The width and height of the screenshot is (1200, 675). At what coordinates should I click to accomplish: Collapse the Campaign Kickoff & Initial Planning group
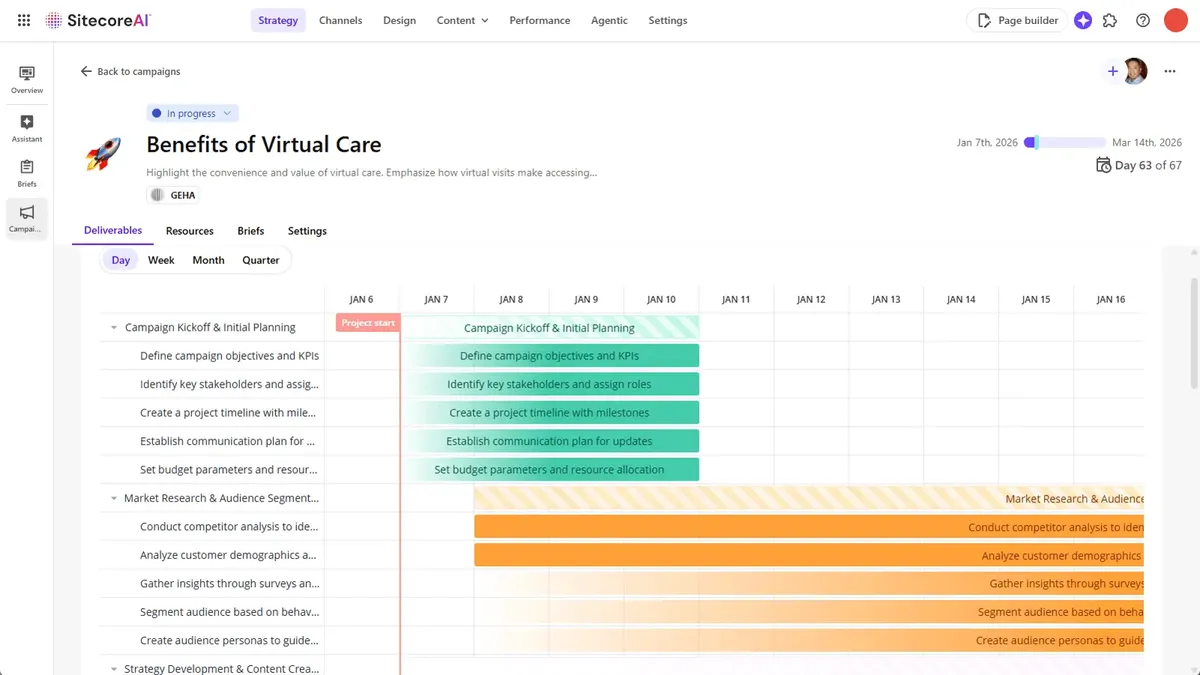coord(112,327)
